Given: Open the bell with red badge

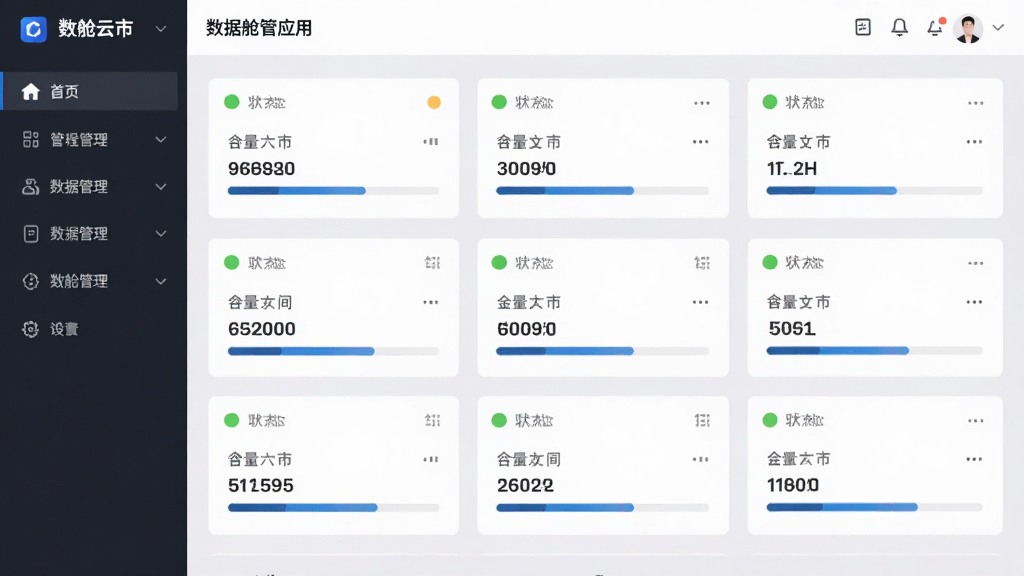Looking at the screenshot, I should (936, 27).
